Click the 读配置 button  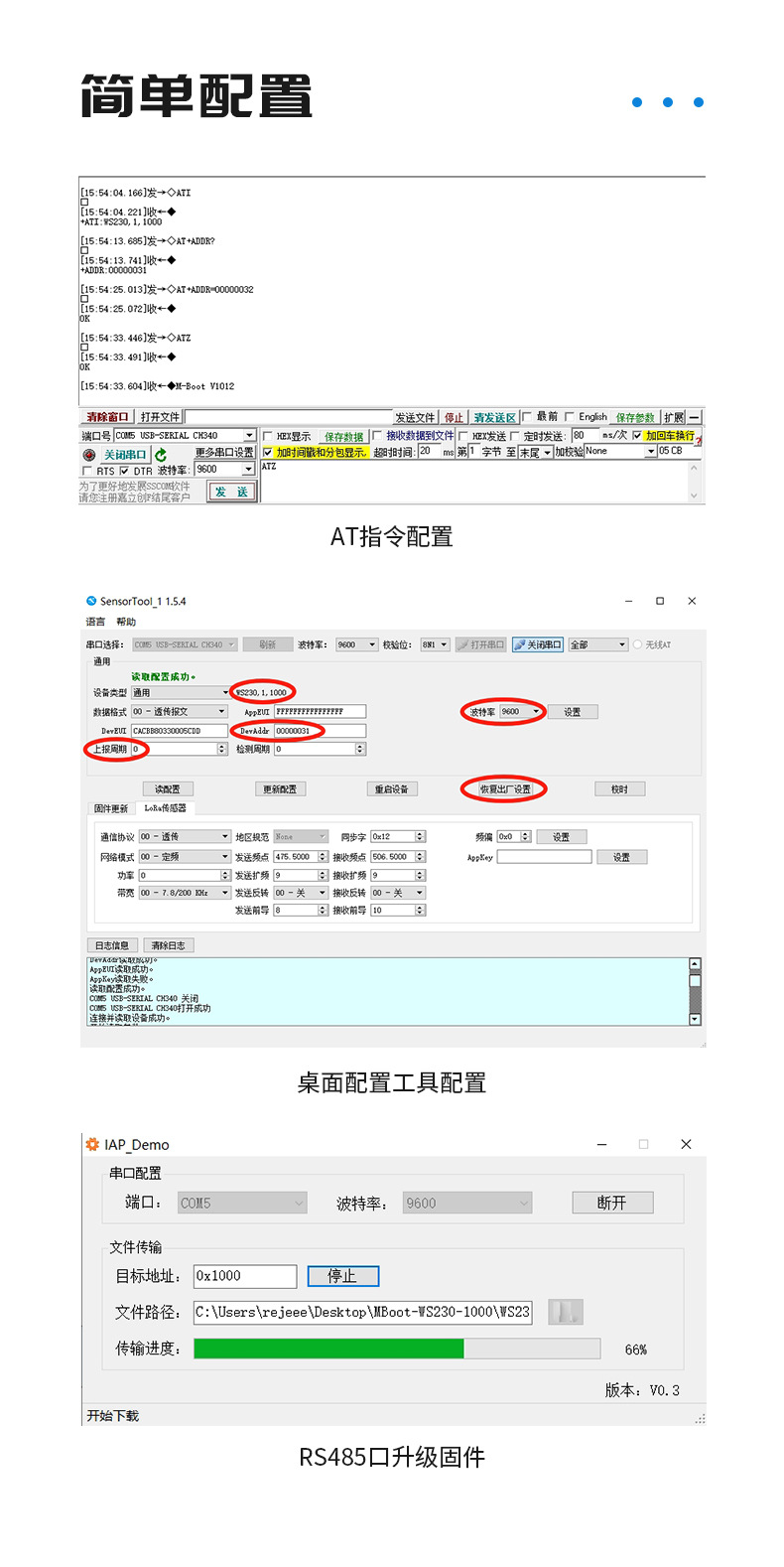click(x=168, y=788)
